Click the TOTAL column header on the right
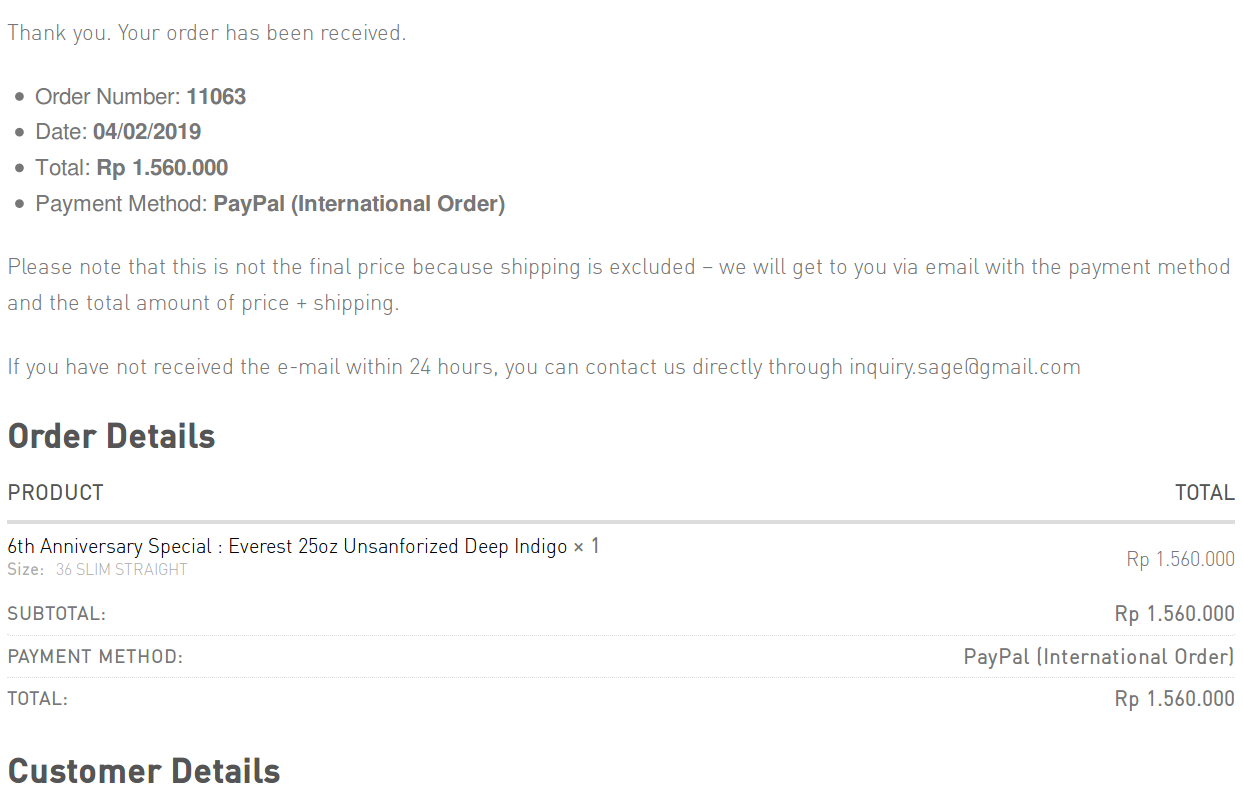Viewport: 1243px width, 803px height. coord(1204,493)
